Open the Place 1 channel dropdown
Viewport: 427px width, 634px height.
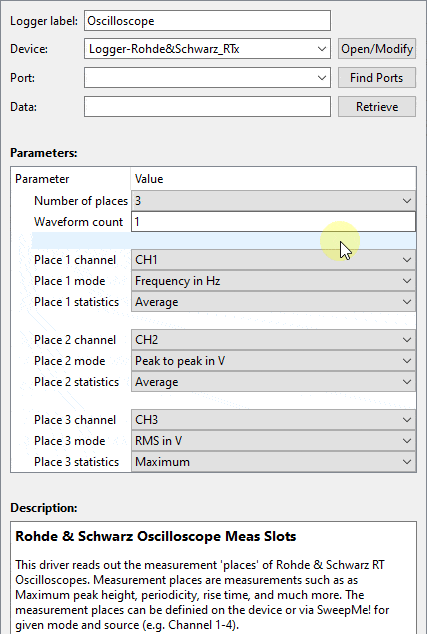[273, 260]
